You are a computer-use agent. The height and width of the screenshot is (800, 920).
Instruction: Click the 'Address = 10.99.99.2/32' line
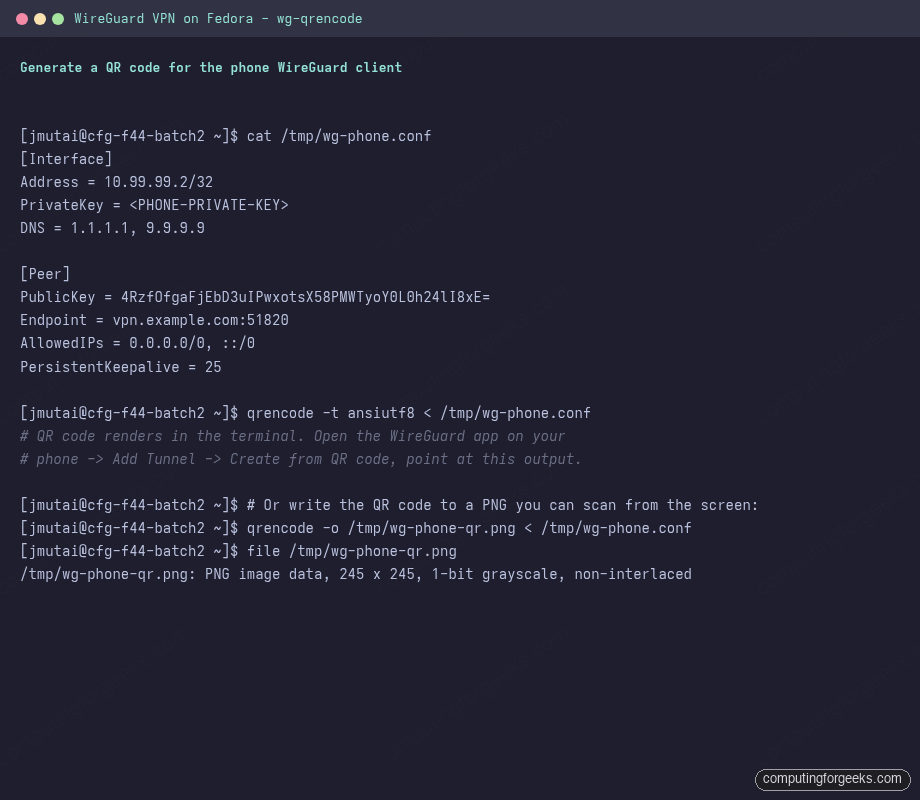(116, 182)
